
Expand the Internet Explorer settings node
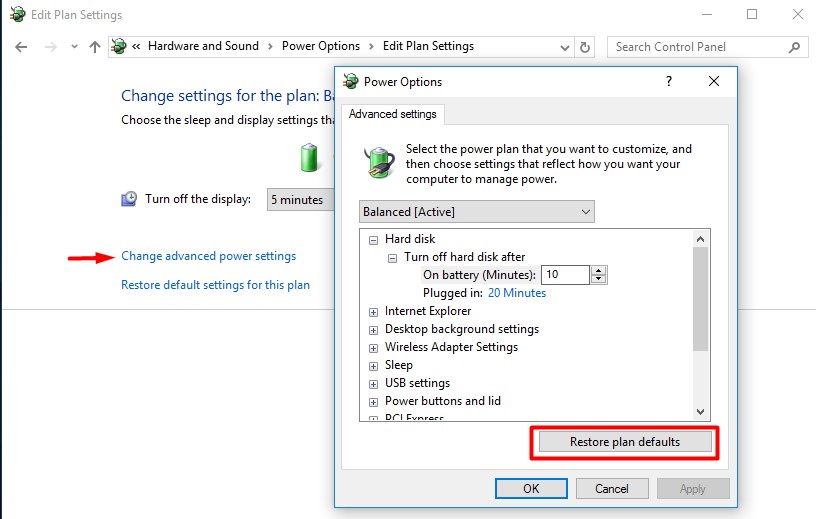(374, 312)
